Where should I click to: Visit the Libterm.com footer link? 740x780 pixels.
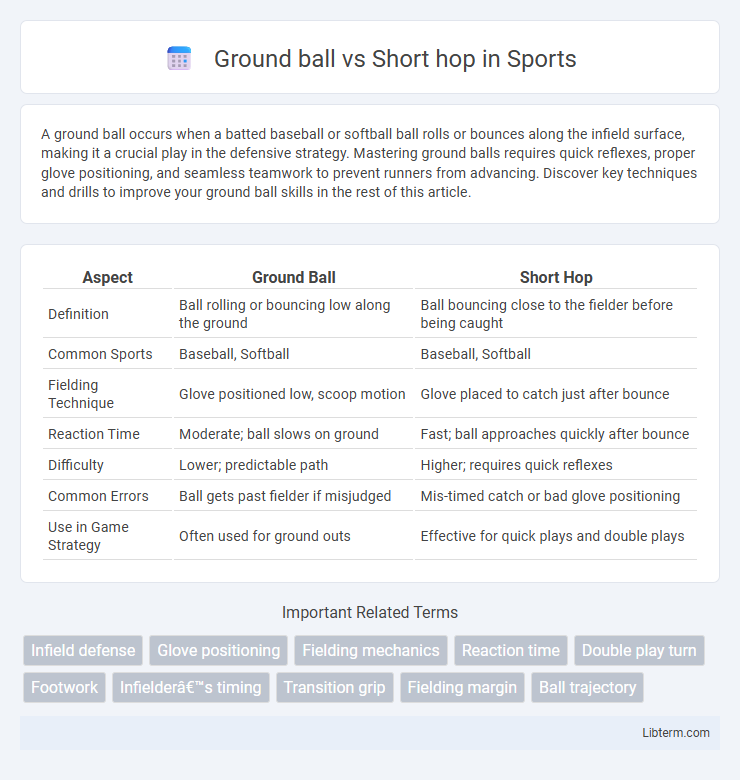(x=676, y=733)
